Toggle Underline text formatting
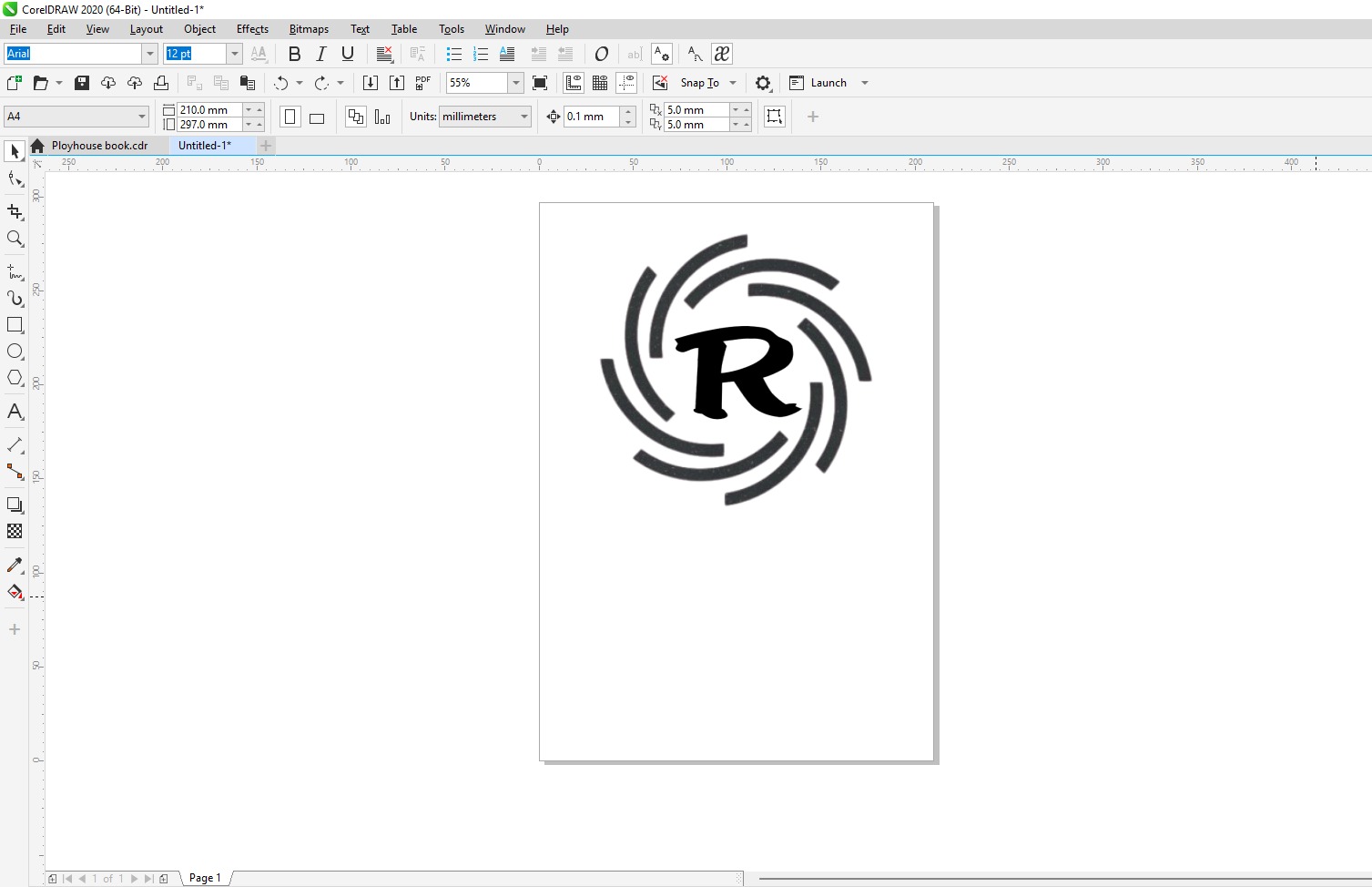This screenshot has height=887, width=1372. tap(347, 54)
